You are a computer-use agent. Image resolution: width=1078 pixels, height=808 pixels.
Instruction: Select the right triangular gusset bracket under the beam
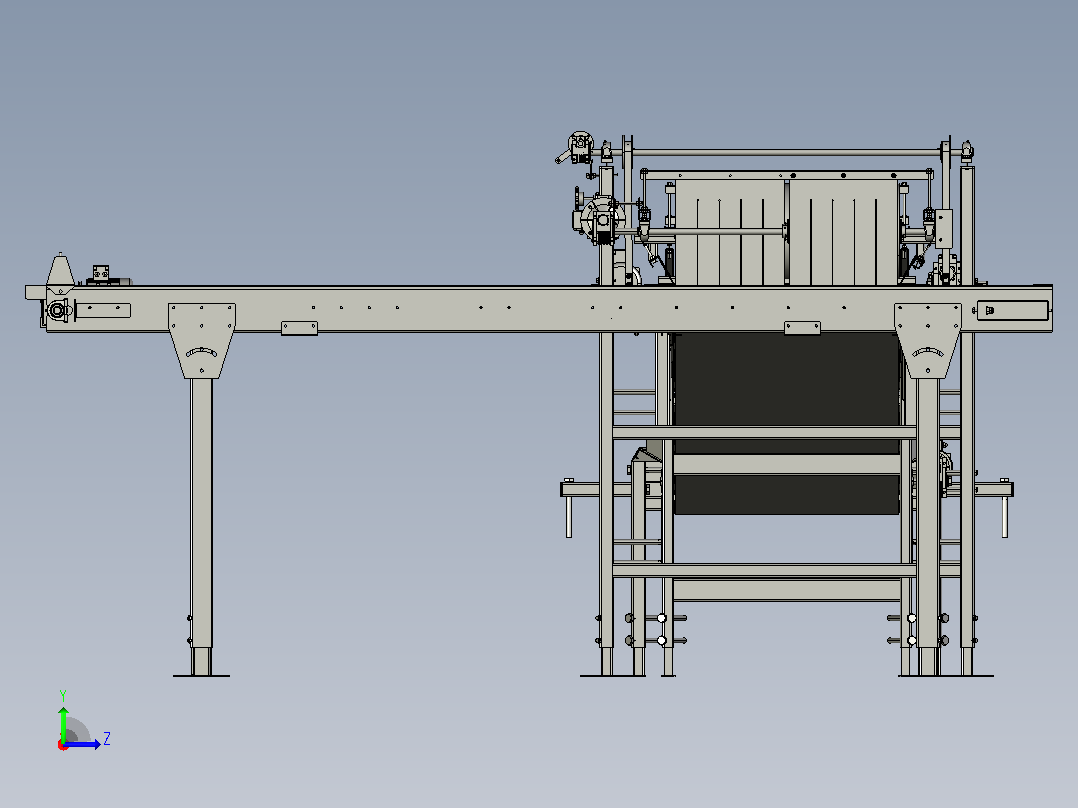pos(927,340)
